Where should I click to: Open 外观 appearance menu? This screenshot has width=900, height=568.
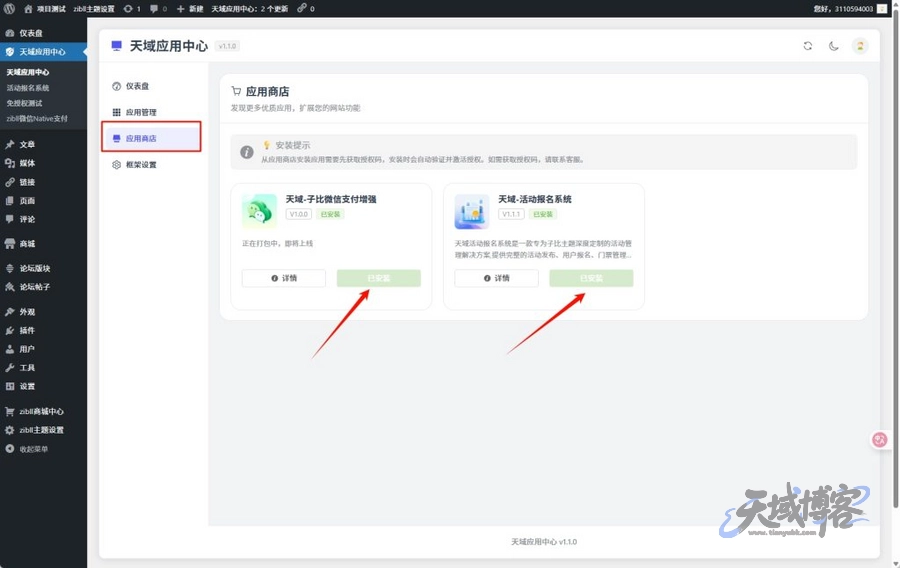[x=43, y=312]
